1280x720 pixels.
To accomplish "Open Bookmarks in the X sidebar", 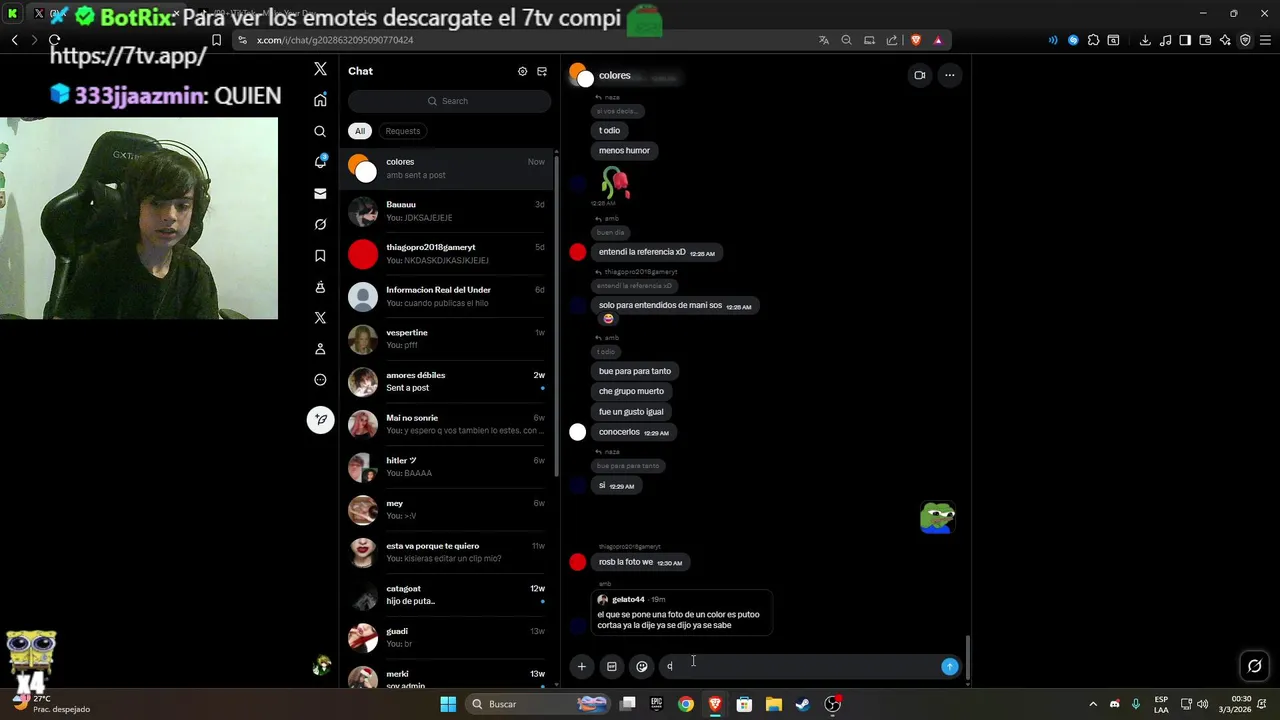I will click(x=320, y=256).
